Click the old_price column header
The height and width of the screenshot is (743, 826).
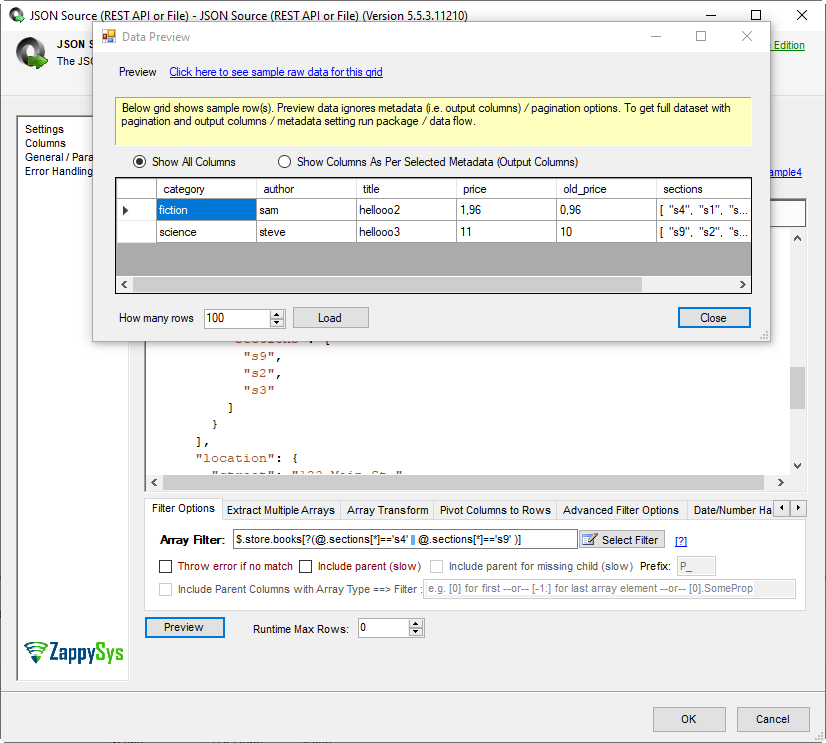coord(606,189)
